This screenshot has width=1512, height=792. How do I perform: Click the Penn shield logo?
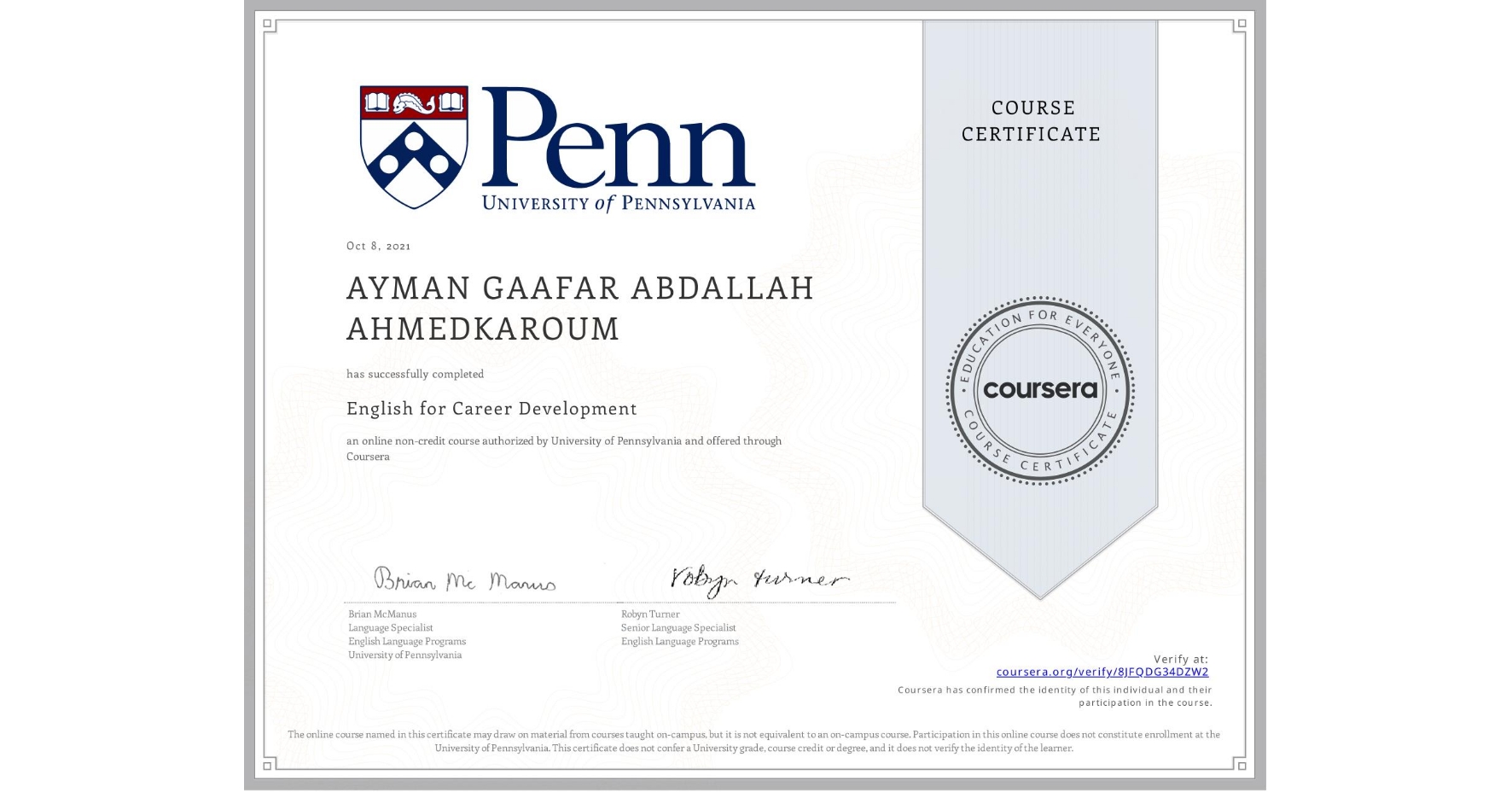click(x=416, y=147)
